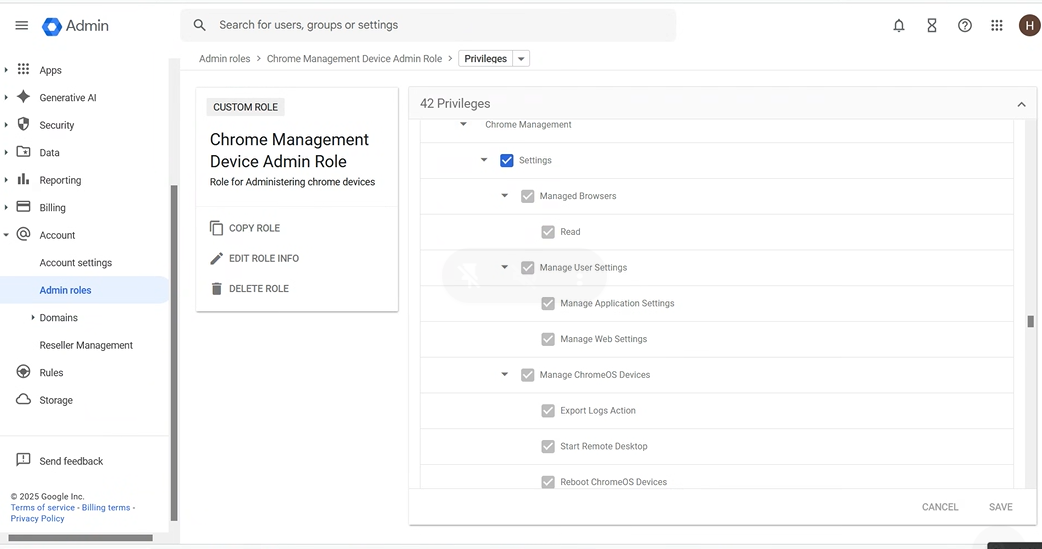Click the Delete Role trash icon

point(217,288)
